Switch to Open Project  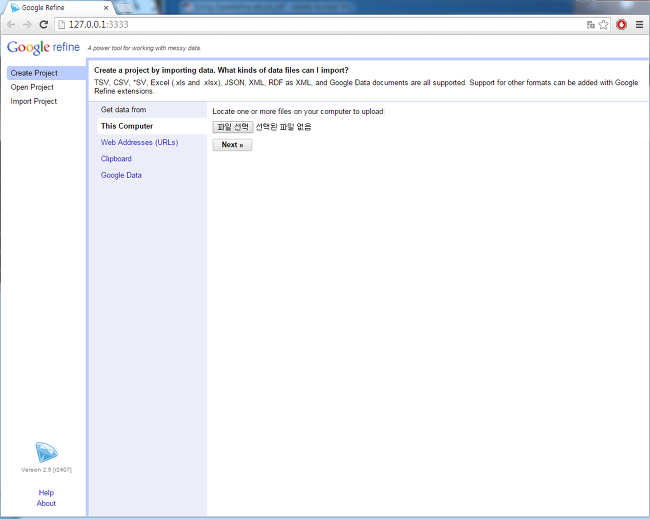[x=32, y=87]
